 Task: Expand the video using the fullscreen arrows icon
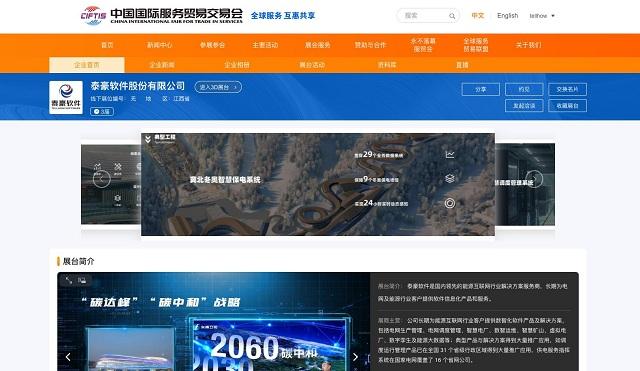[x=69, y=280]
